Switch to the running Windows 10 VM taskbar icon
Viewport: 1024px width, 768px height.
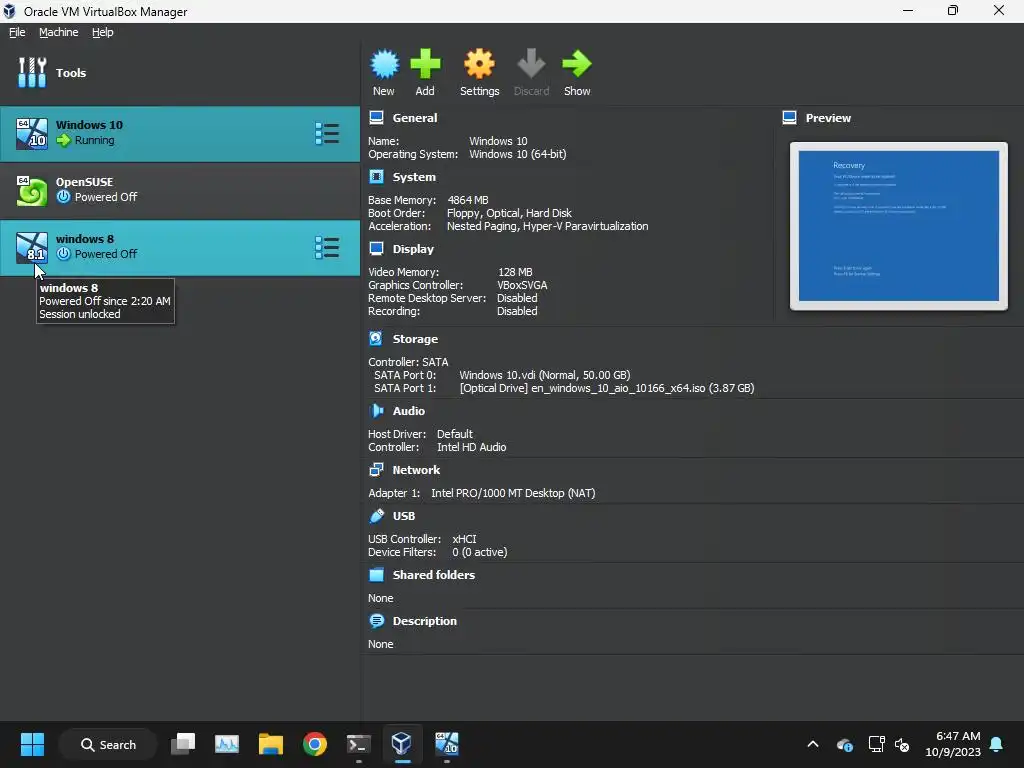[447, 744]
